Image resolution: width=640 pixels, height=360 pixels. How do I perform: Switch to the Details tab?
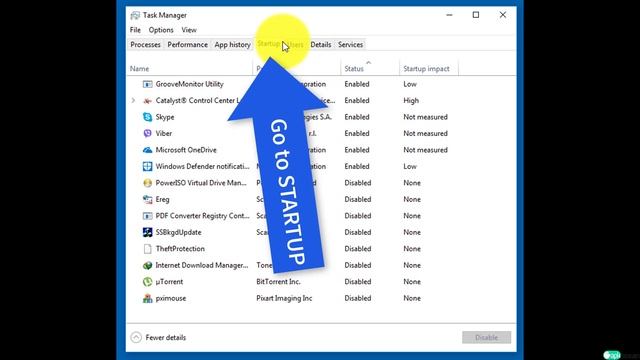click(x=320, y=44)
